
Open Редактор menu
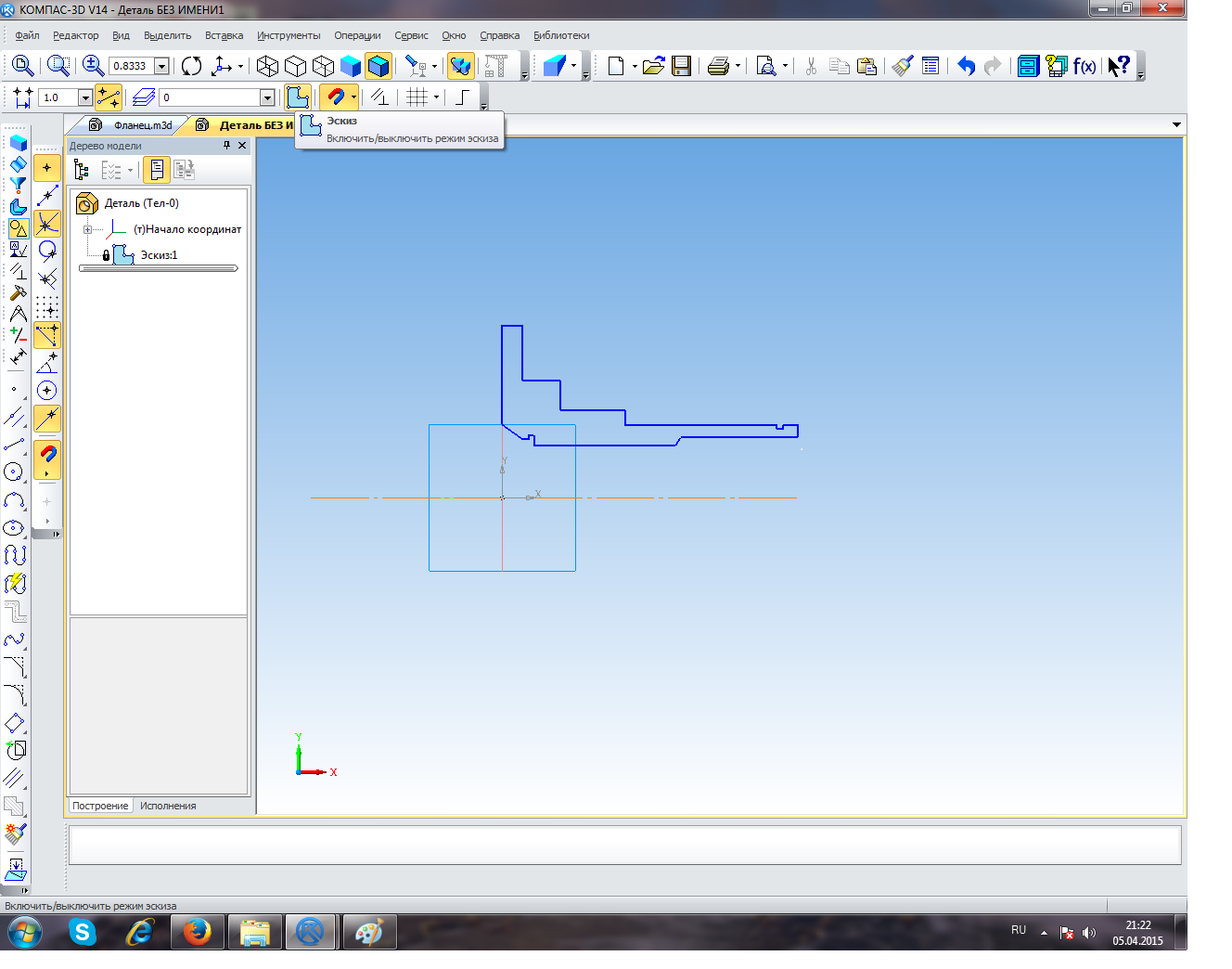click(x=75, y=35)
